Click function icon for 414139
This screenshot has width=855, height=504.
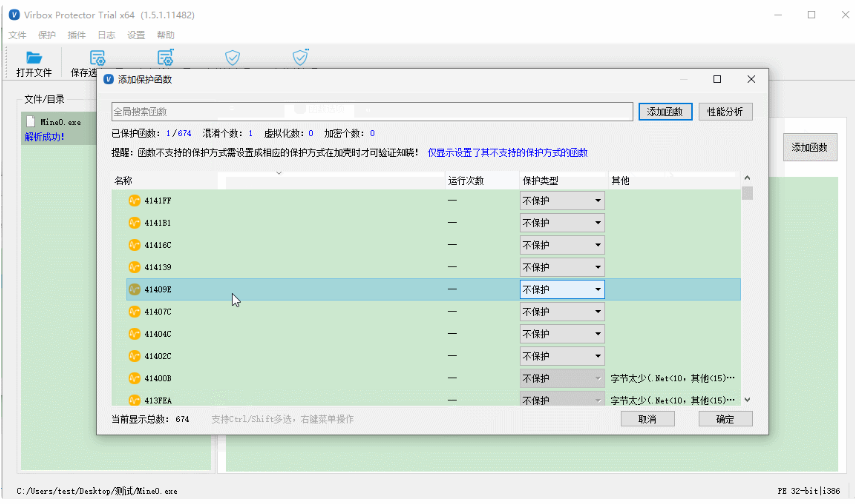point(135,267)
